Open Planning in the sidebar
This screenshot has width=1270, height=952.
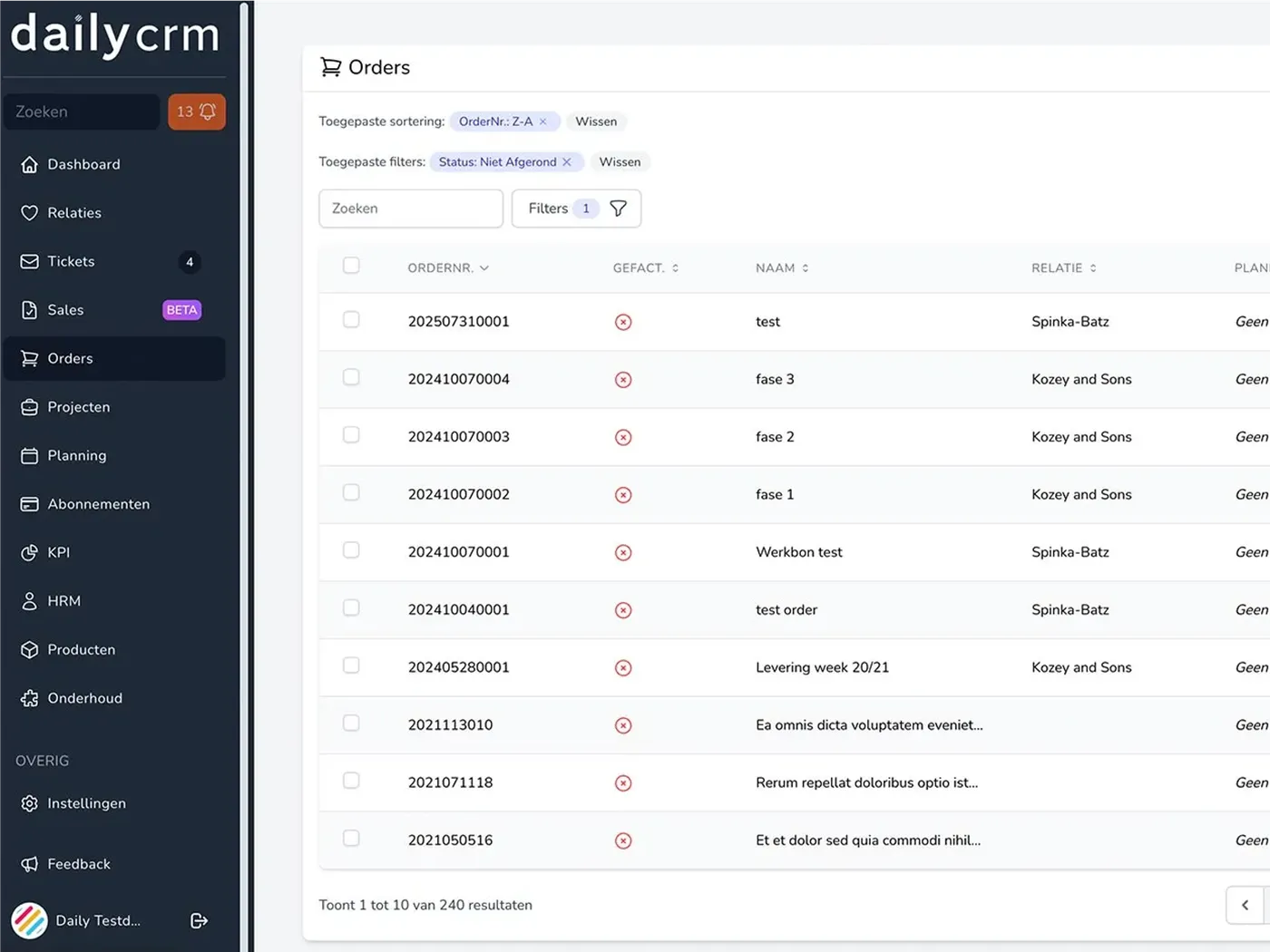114,455
